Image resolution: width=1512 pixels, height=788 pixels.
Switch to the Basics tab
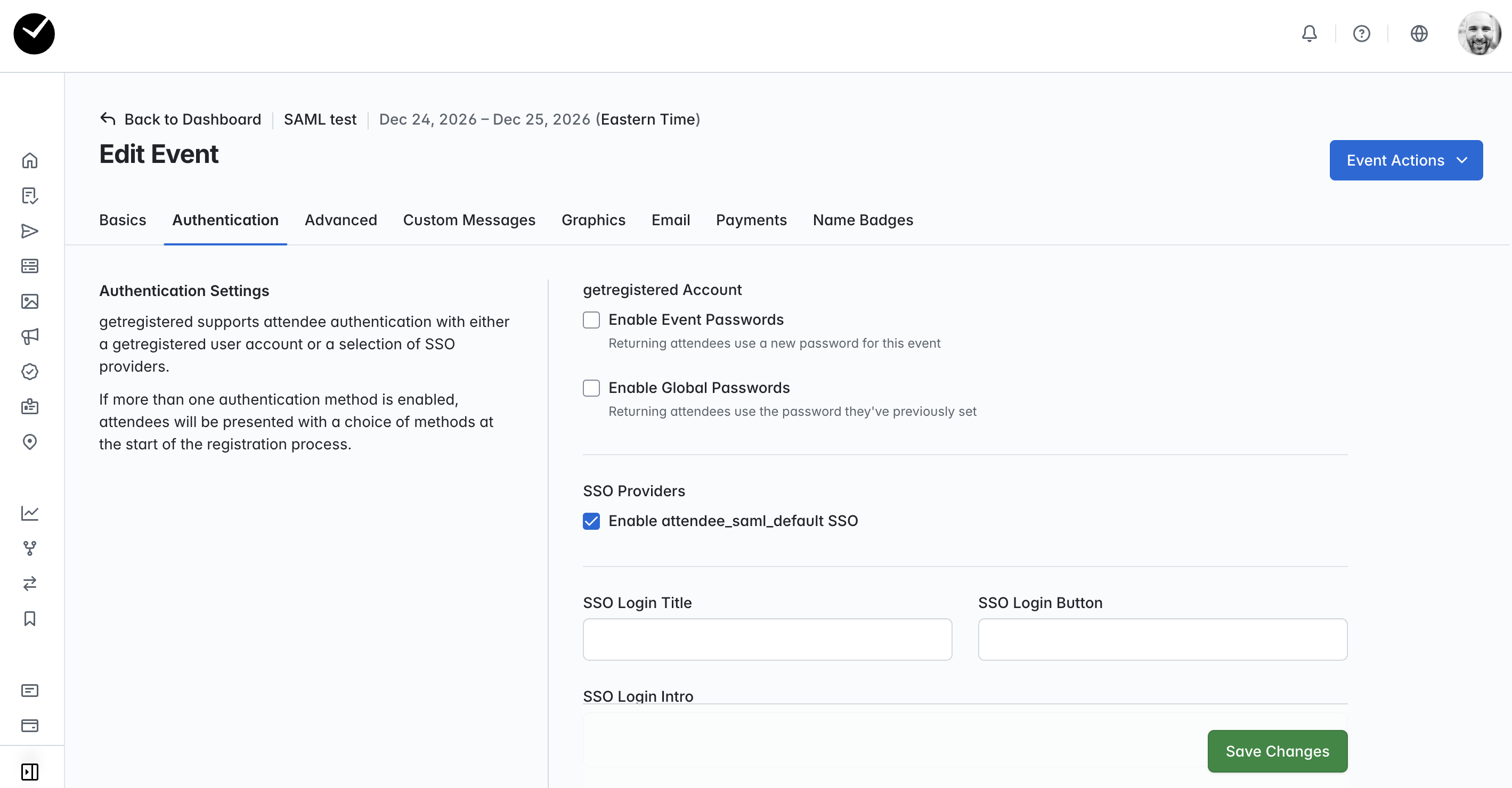(123, 220)
